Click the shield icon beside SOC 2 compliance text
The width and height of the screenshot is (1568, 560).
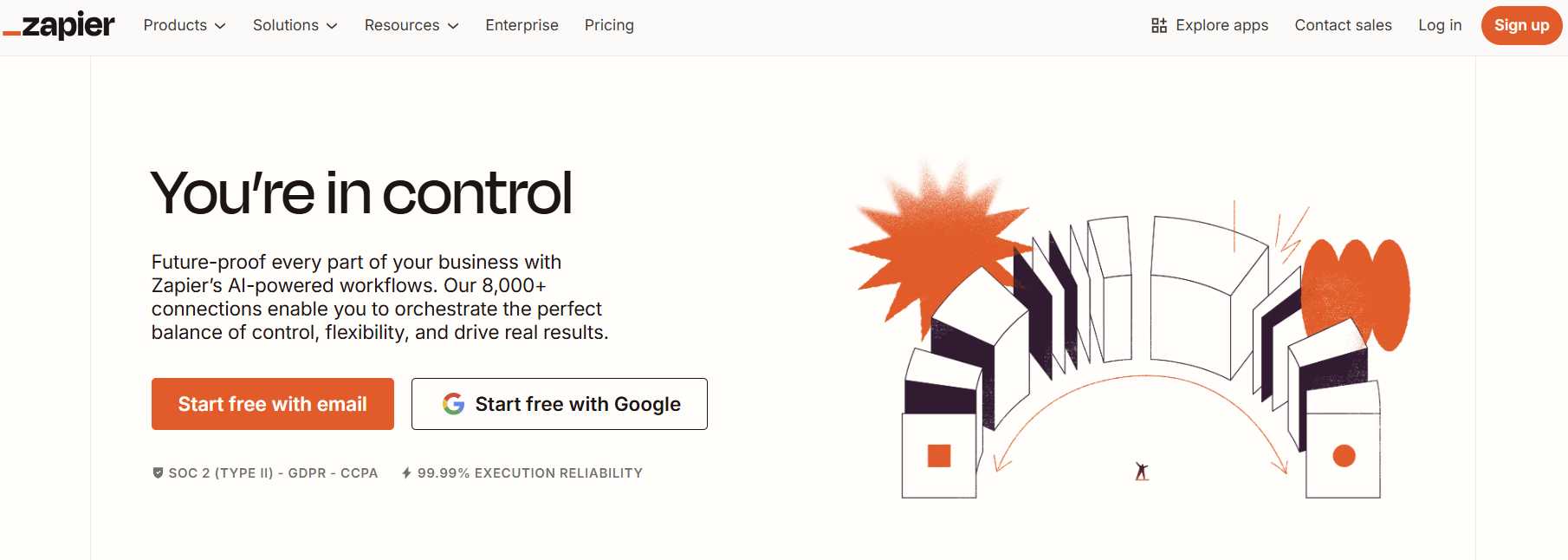158,472
